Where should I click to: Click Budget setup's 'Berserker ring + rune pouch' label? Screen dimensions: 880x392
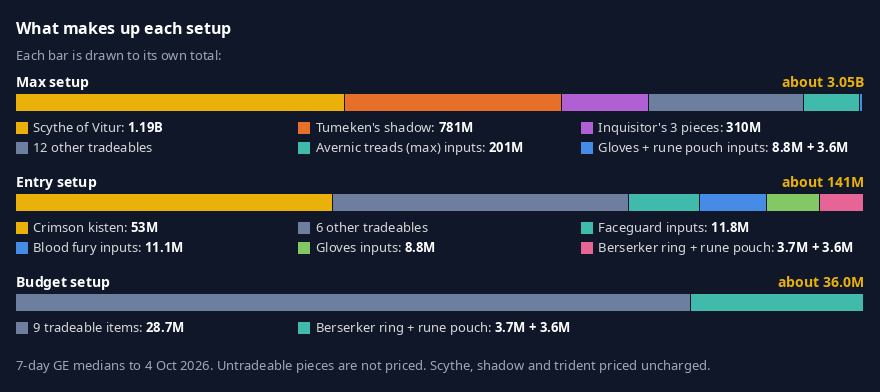(x=443, y=328)
